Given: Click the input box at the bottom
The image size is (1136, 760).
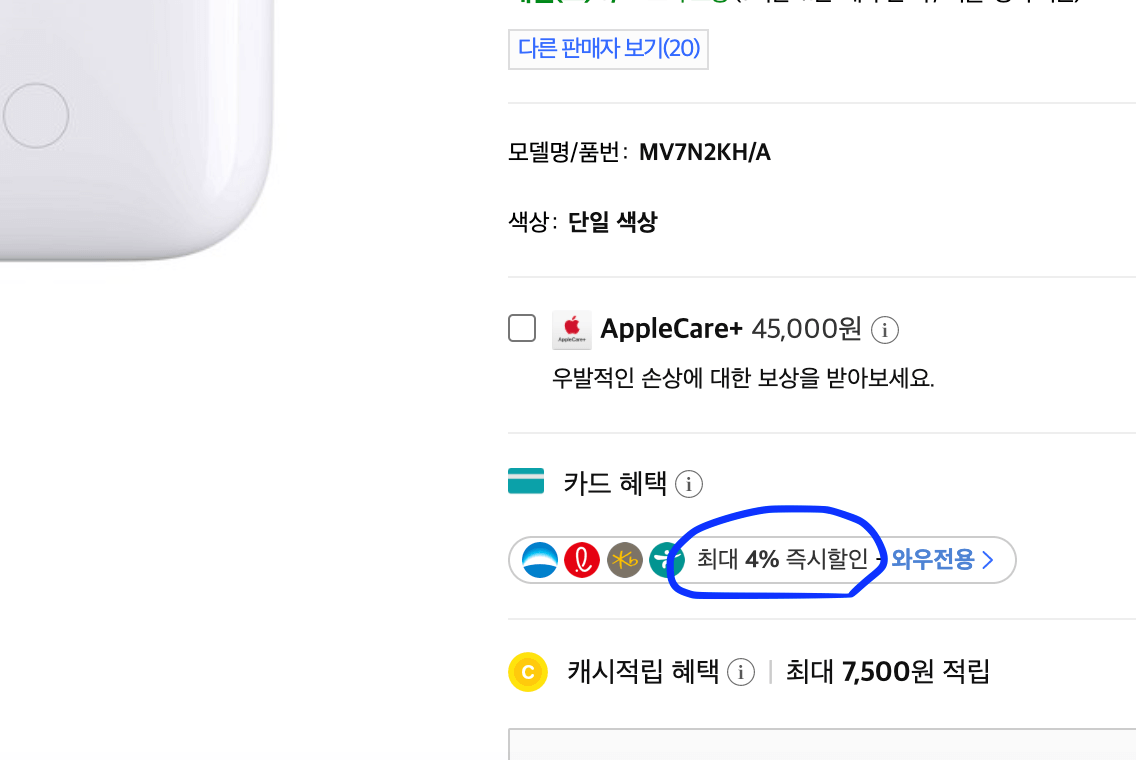Looking at the screenshot, I should pos(822,750).
